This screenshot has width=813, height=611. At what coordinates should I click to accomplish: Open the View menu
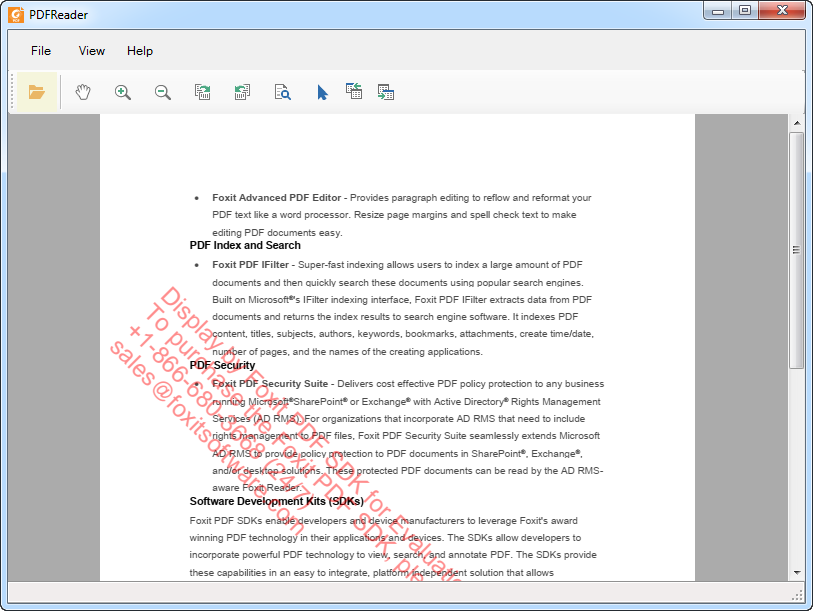click(x=92, y=51)
